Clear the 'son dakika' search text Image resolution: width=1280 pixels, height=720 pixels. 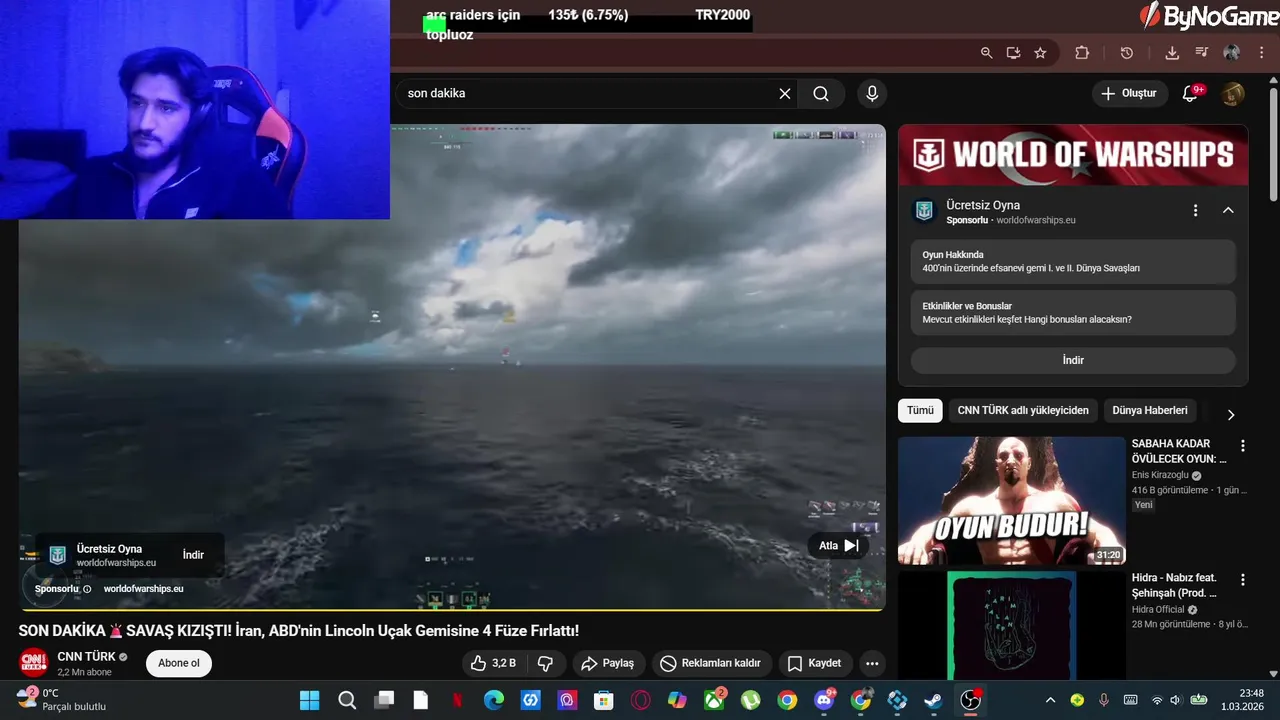(x=785, y=94)
